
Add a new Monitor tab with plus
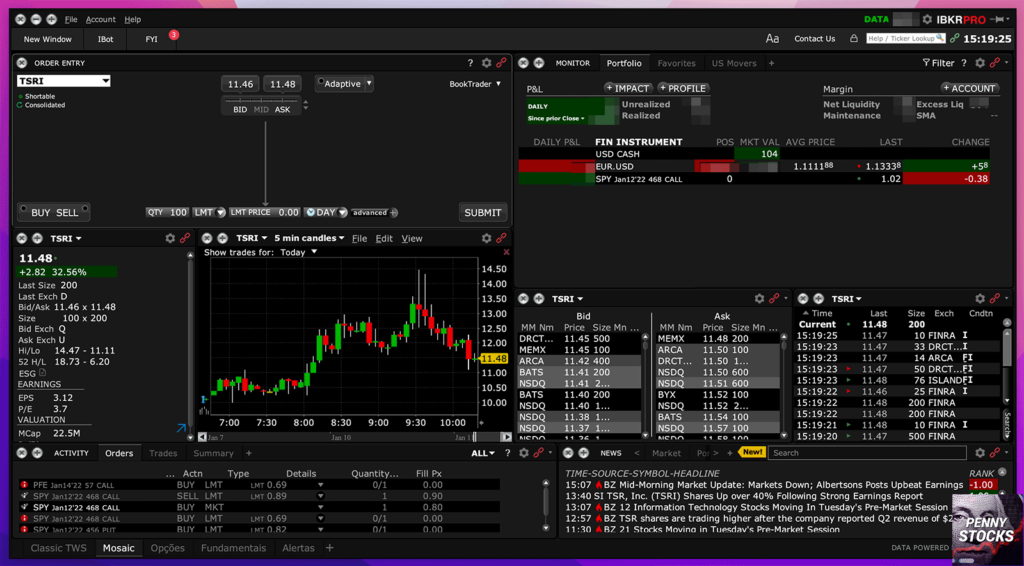[x=771, y=63]
